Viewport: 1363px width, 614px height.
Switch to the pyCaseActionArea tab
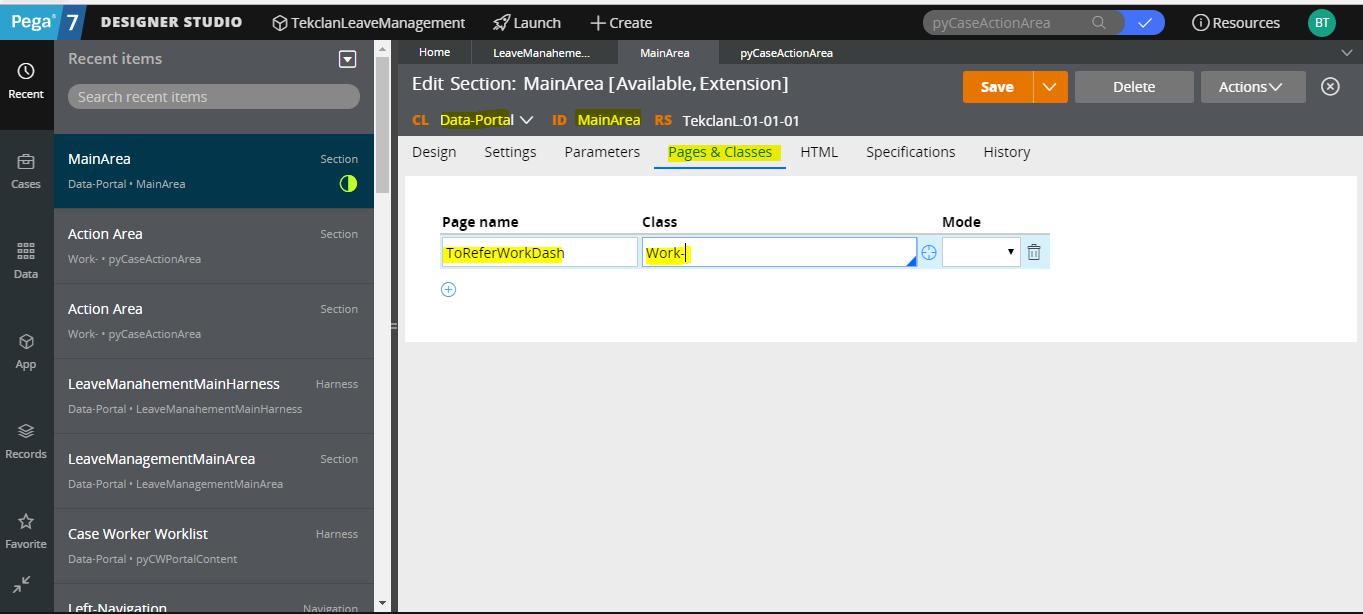[786, 52]
